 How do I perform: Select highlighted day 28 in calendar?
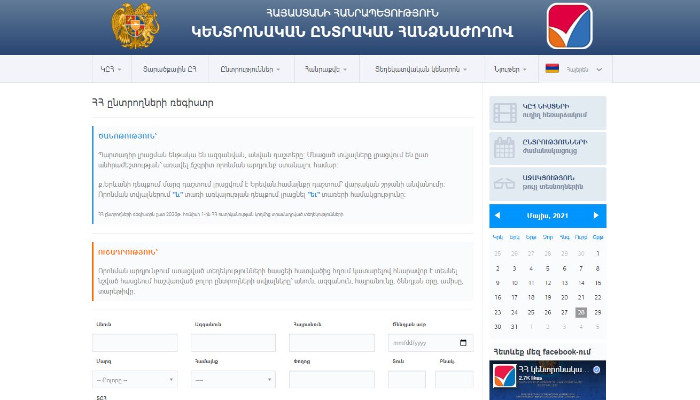[581, 312]
